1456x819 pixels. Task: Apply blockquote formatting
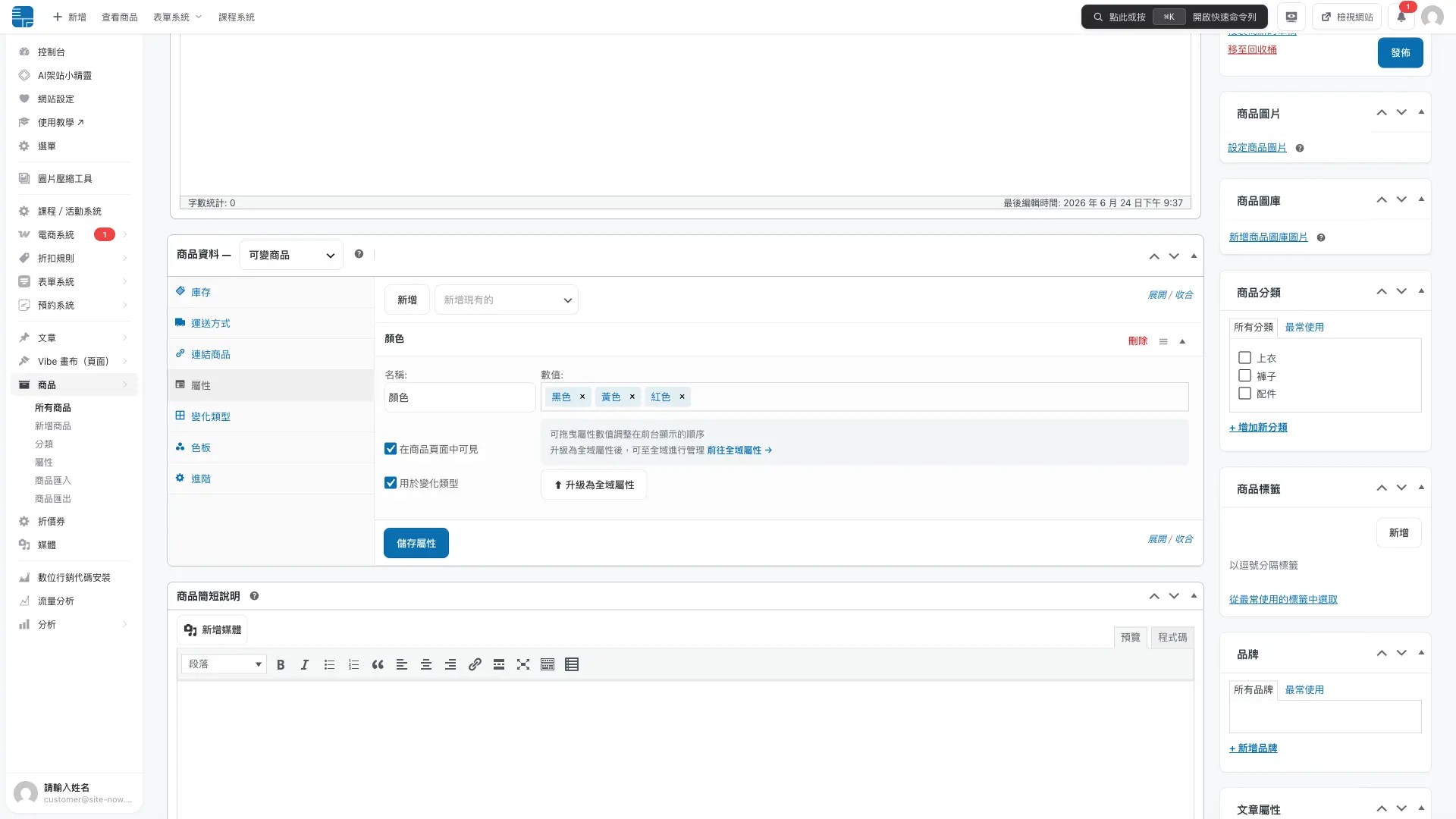point(378,665)
